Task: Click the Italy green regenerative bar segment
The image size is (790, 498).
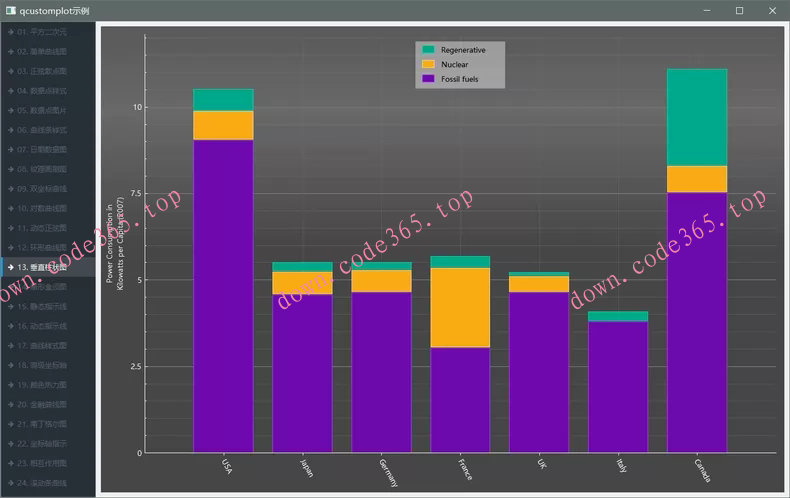Action: [x=618, y=316]
